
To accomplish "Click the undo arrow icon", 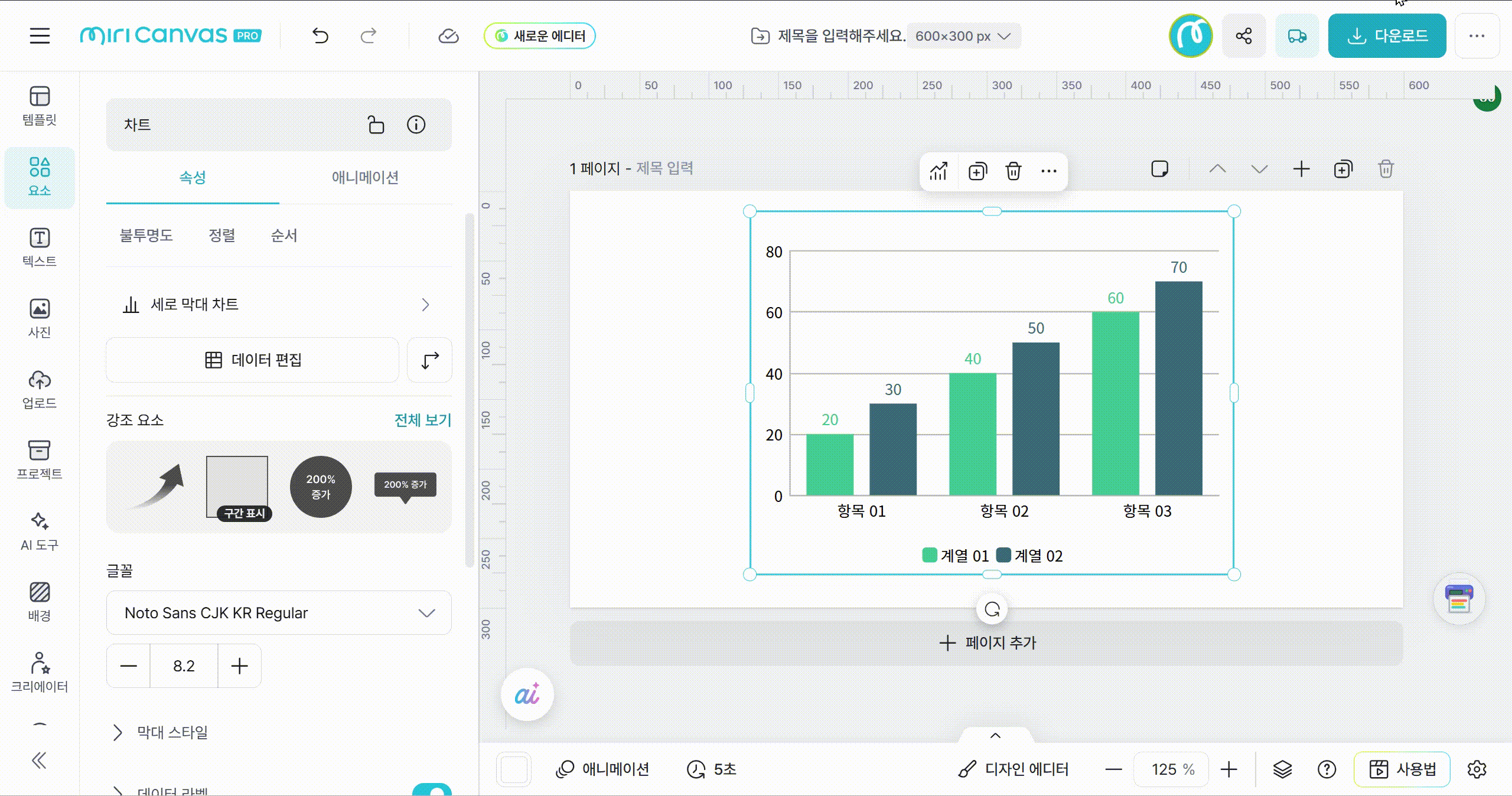I will [320, 36].
